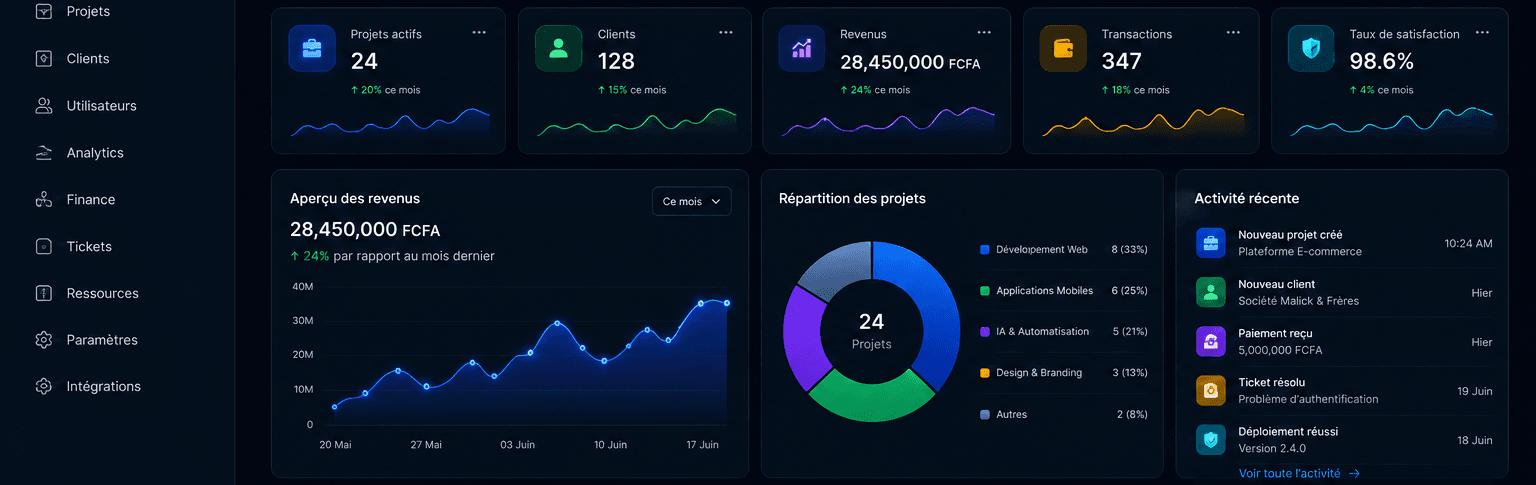
Task: Click the 8 (33%) legend value
Action: [x=1129, y=249]
